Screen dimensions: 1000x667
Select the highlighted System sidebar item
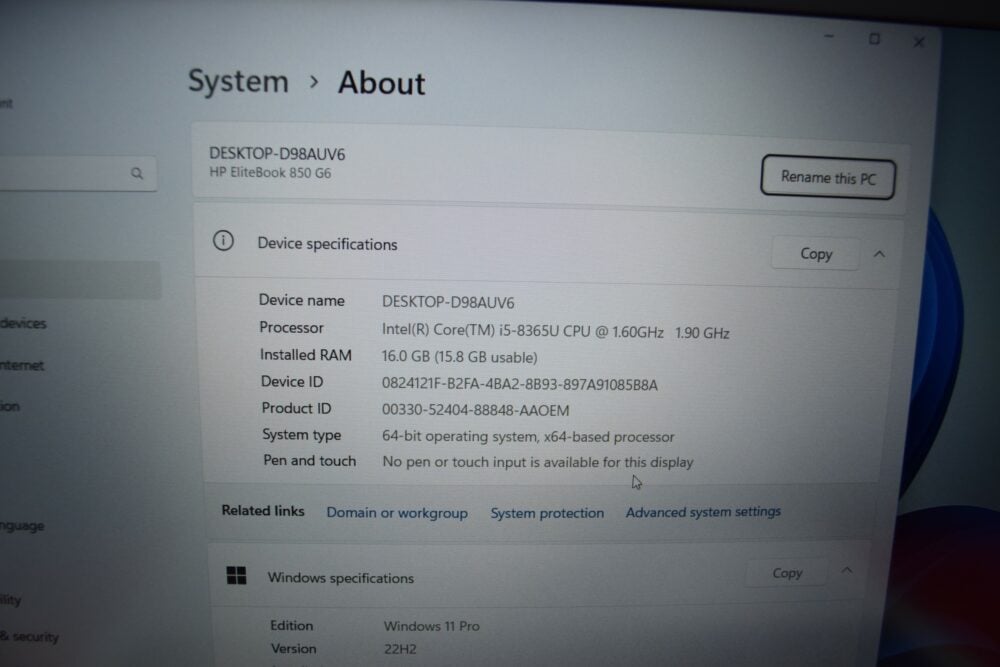click(x=80, y=279)
